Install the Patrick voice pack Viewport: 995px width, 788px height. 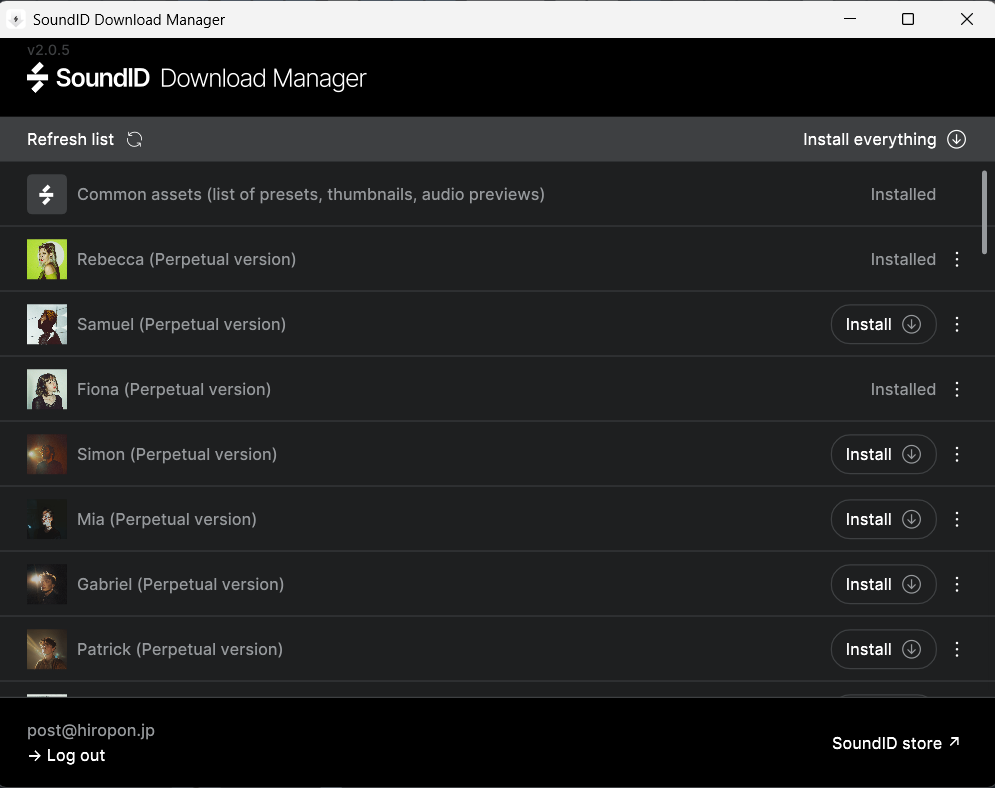click(883, 649)
